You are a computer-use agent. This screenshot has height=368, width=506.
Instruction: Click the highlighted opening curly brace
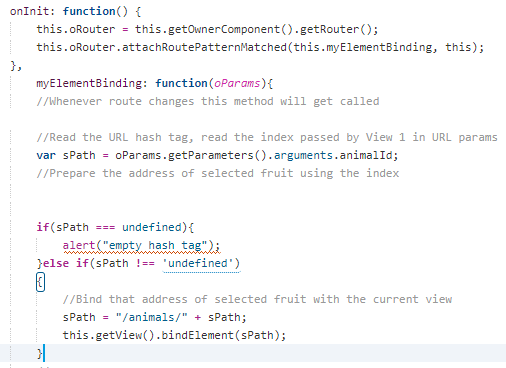point(40,282)
